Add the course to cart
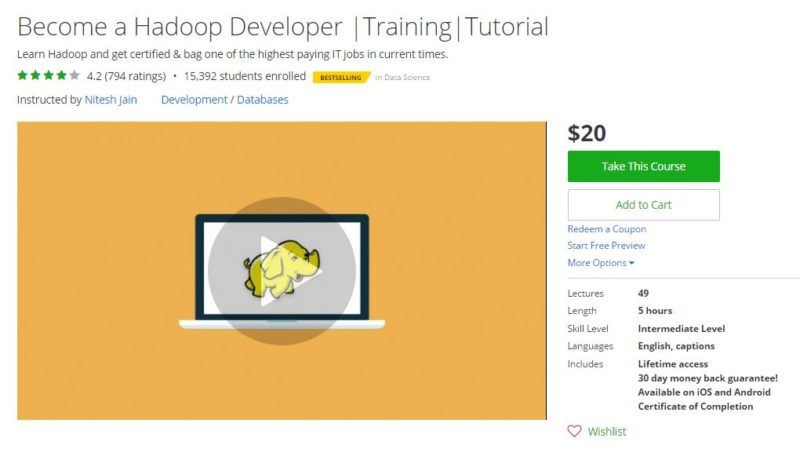Screen dimensions: 800x456 643,205
